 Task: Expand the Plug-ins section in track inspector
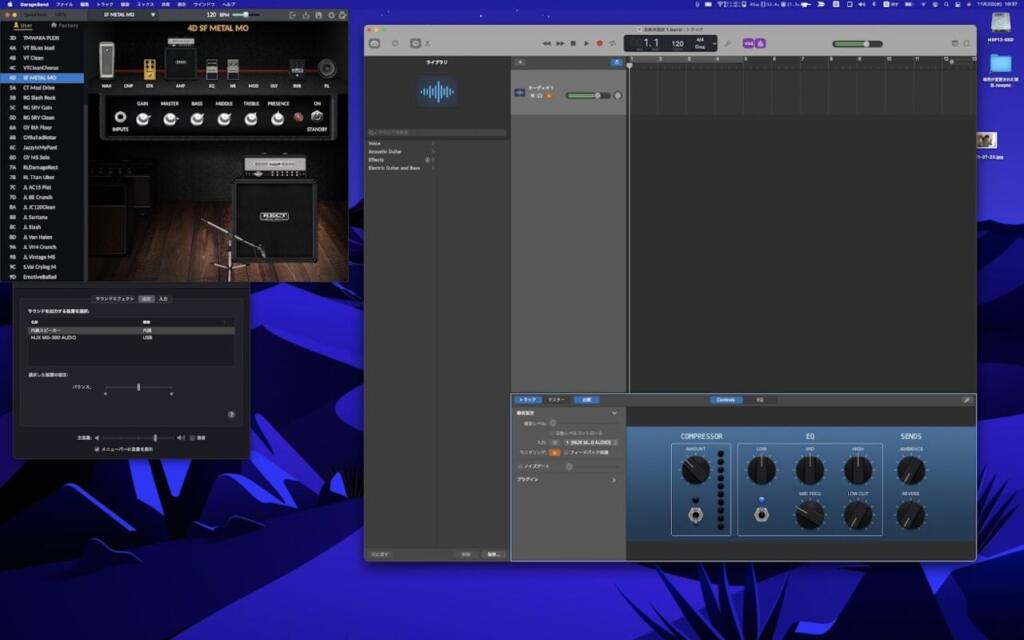tap(614, 480)
